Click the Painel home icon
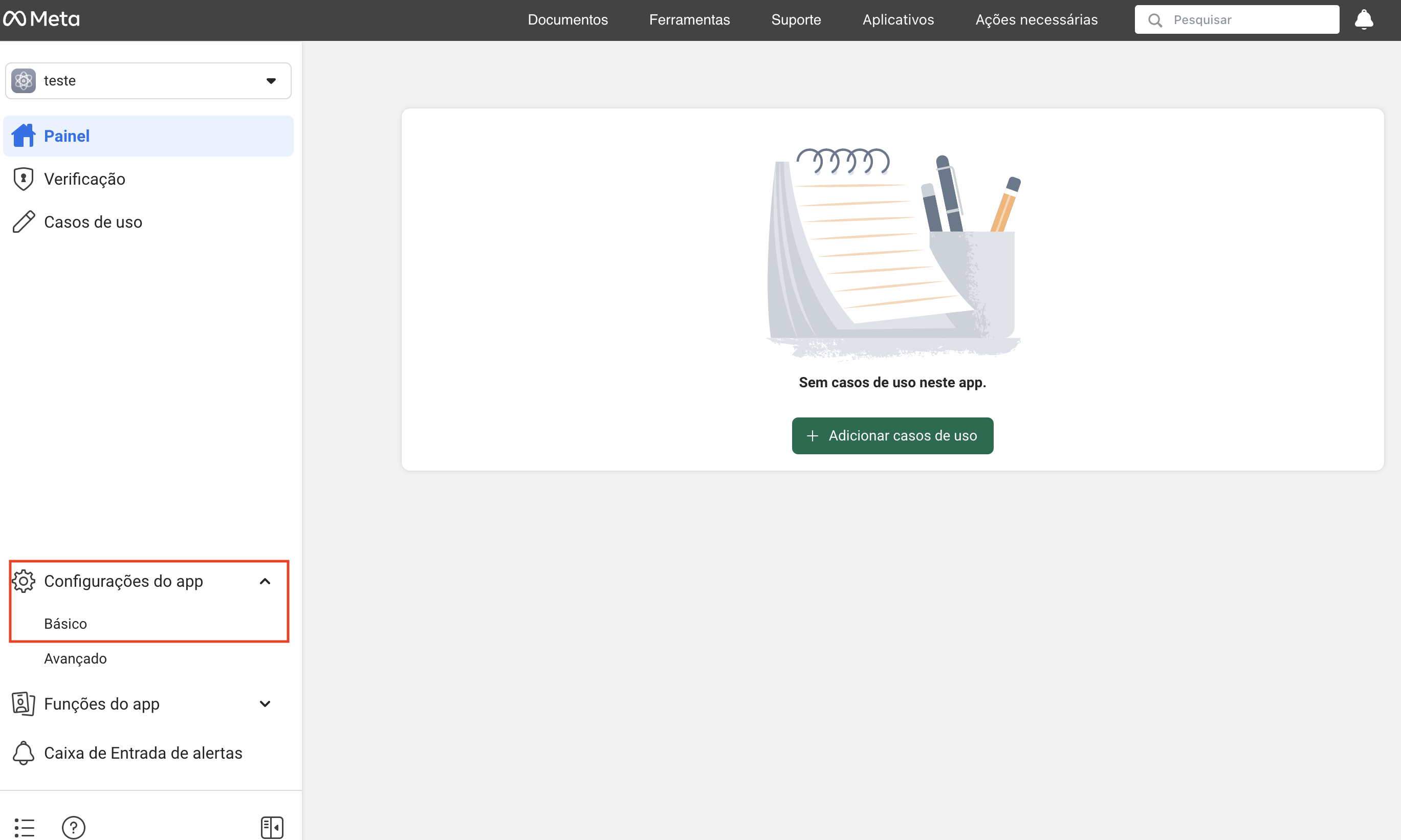 tap(24, 136)
